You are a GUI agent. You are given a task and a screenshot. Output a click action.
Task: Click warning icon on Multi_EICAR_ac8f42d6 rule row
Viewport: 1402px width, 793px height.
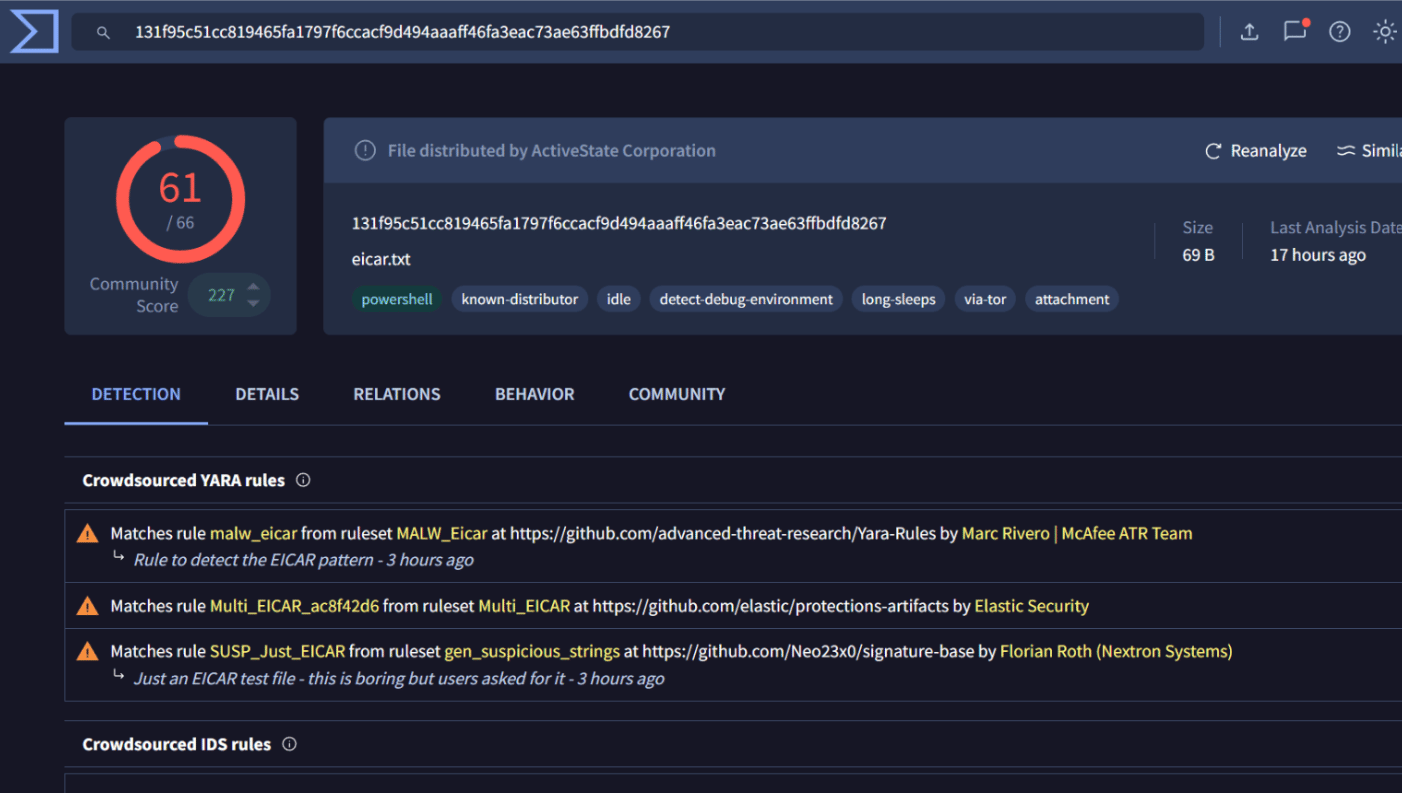click(x=88, y=606)
